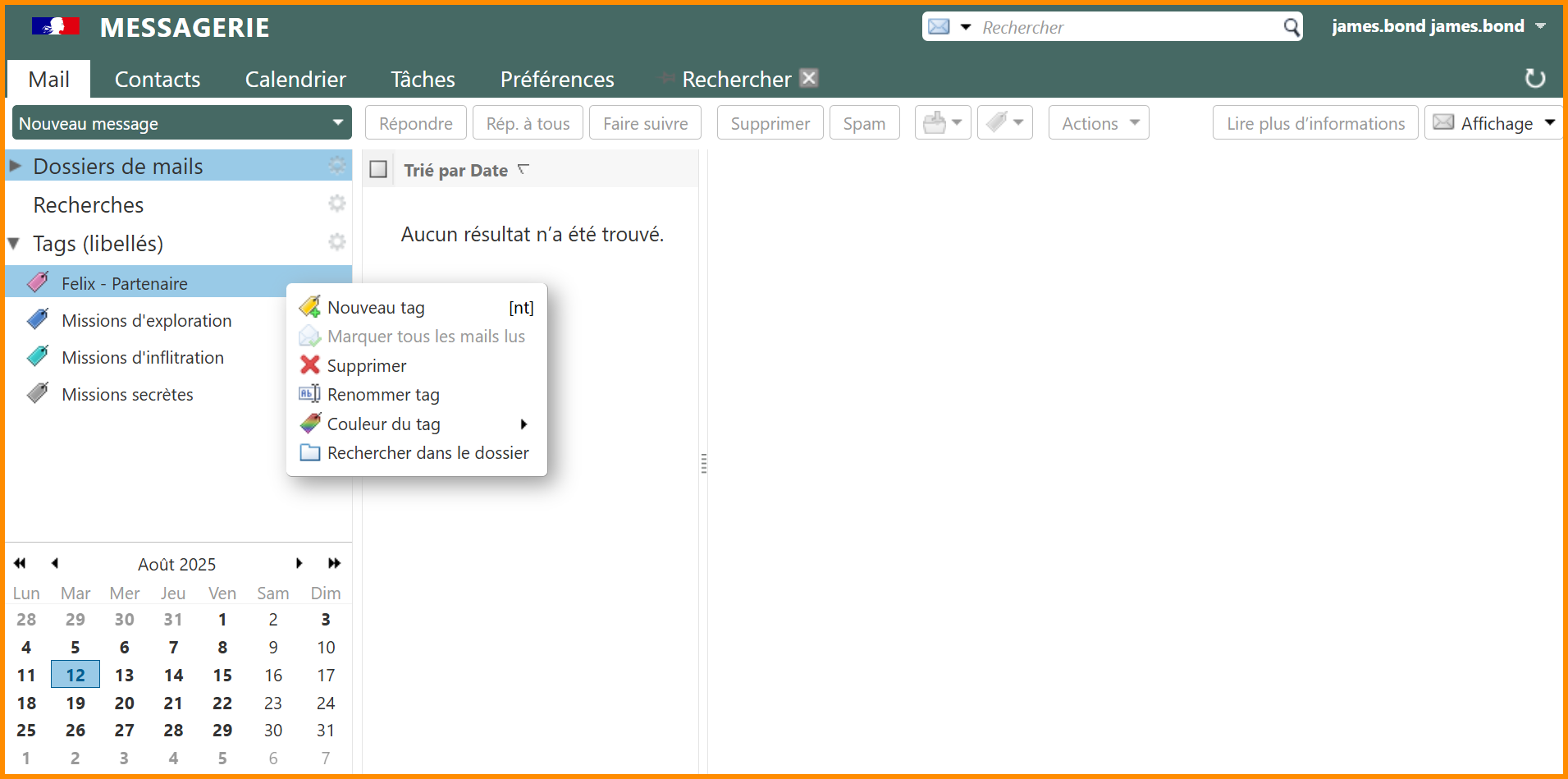The width and height of the screenshot is (1568, 779).
Task: Tick the select-all checkbox in message list
Action: click(378, 170)
